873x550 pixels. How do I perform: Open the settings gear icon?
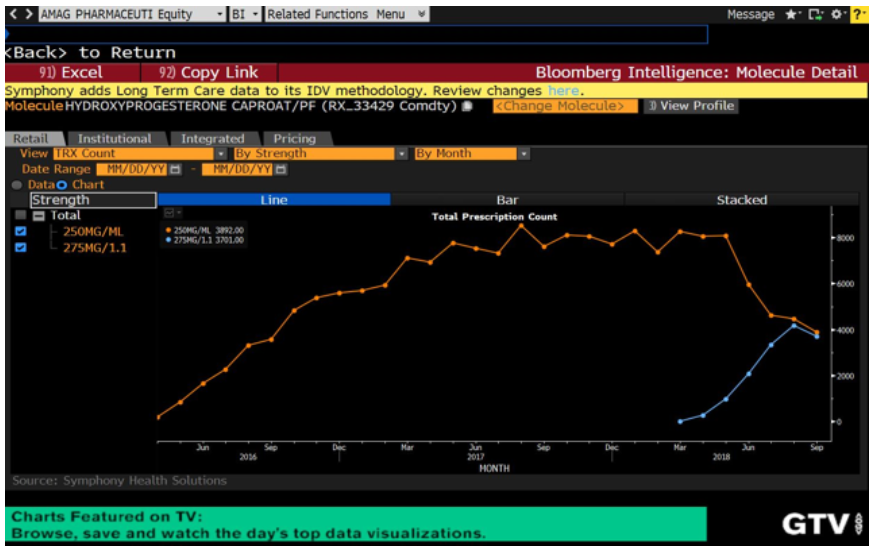click(837, 15)
